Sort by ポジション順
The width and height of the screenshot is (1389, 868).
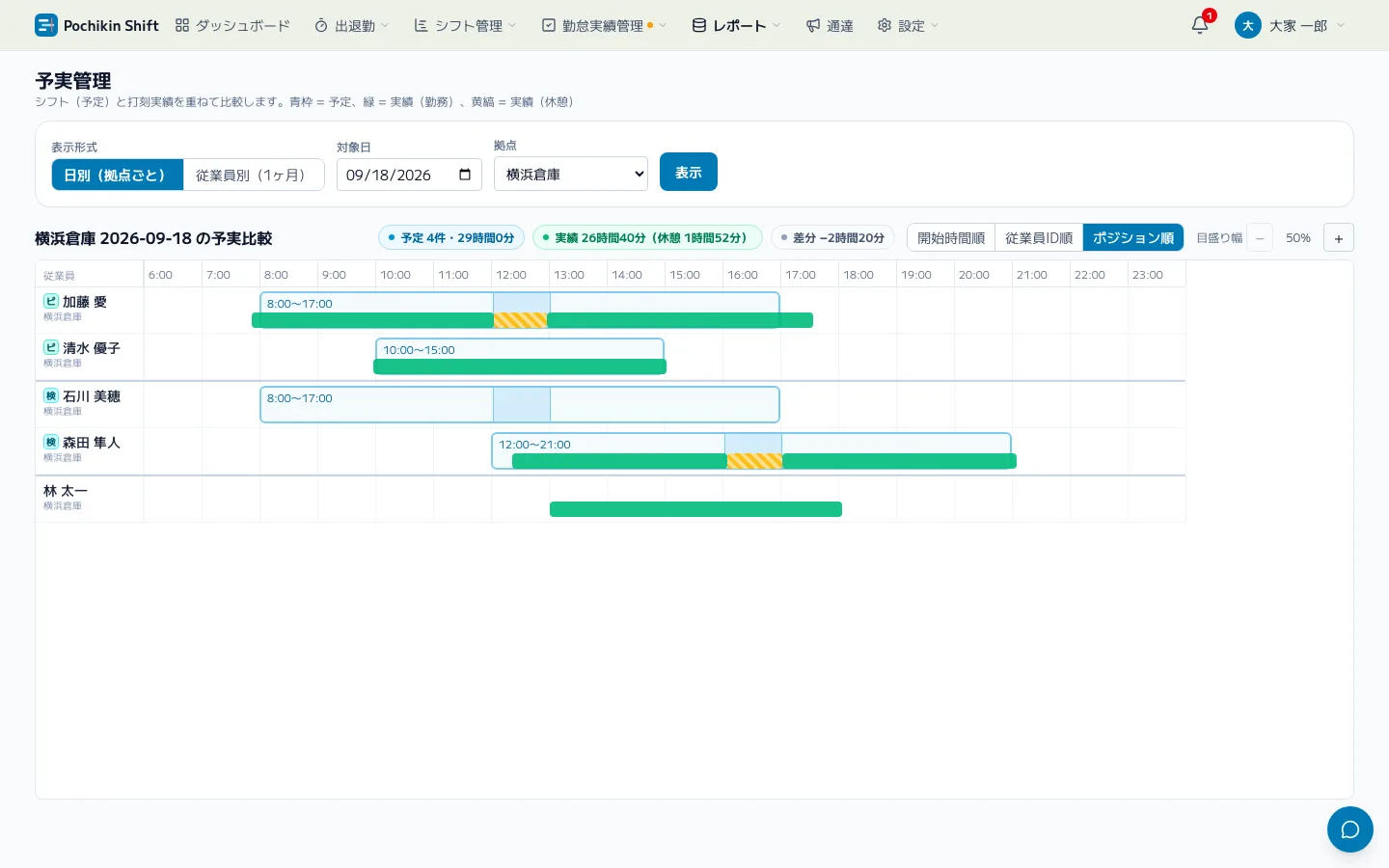1133,237
